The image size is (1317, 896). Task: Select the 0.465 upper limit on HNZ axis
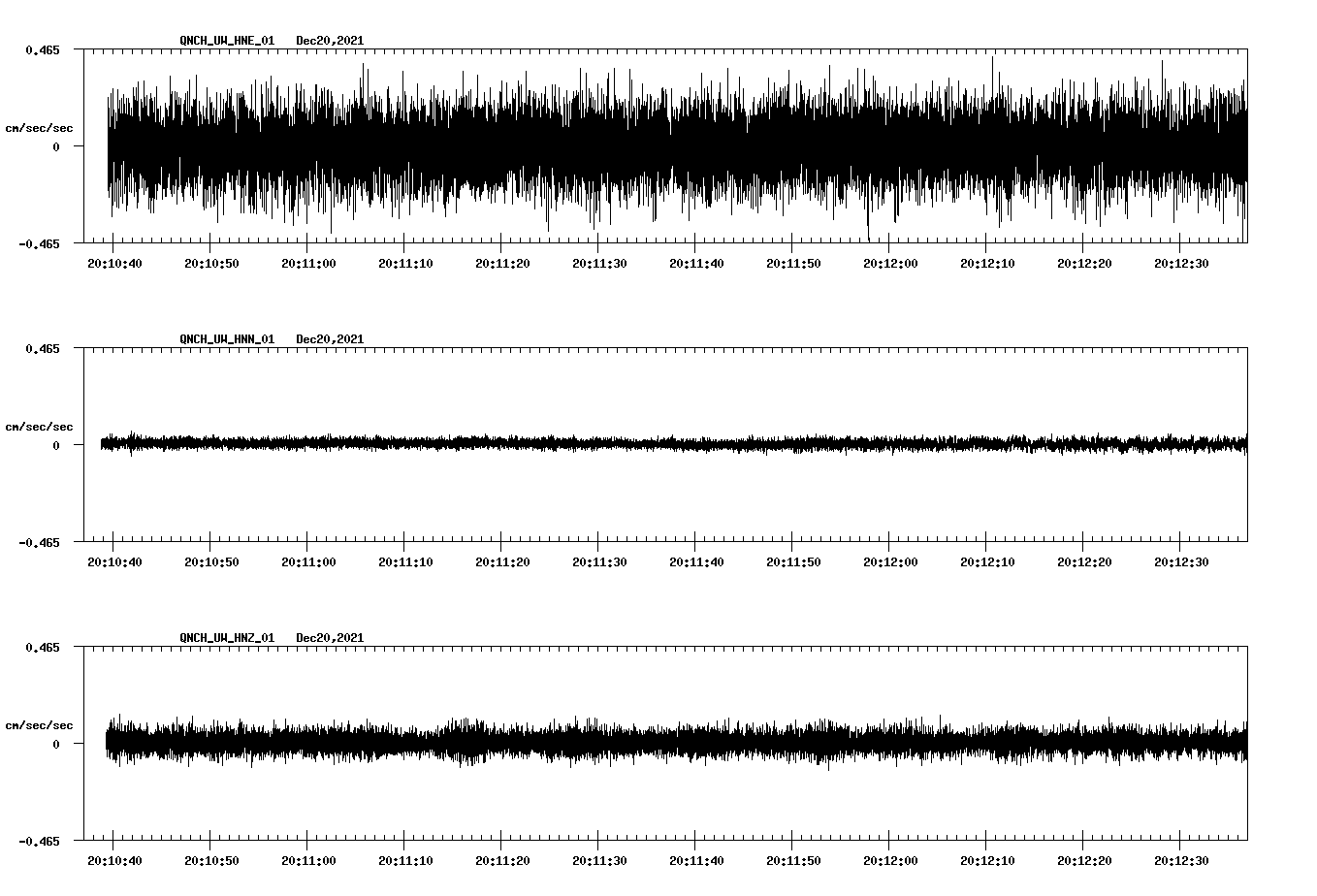[43, 647]
